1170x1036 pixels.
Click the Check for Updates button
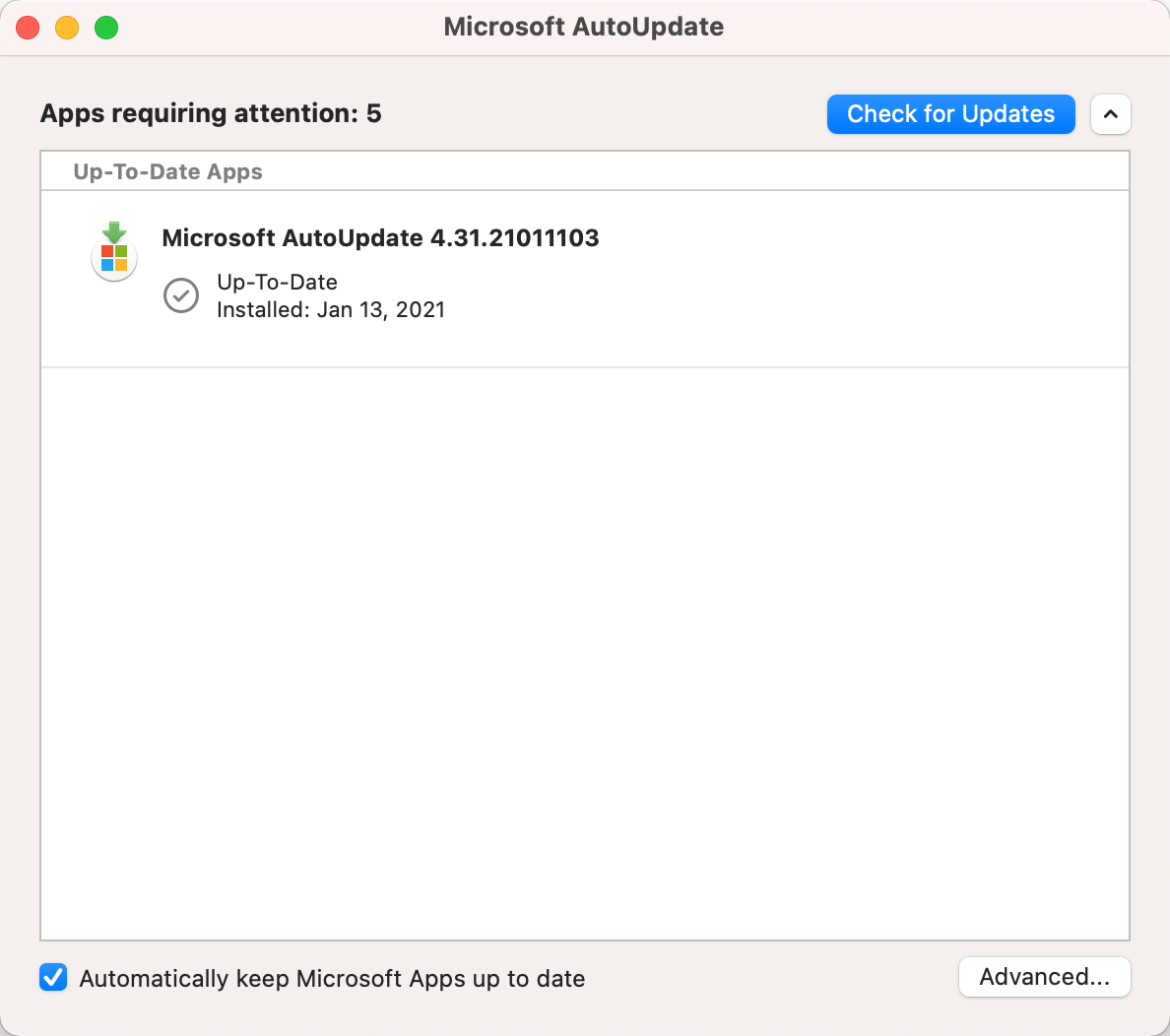950,114
